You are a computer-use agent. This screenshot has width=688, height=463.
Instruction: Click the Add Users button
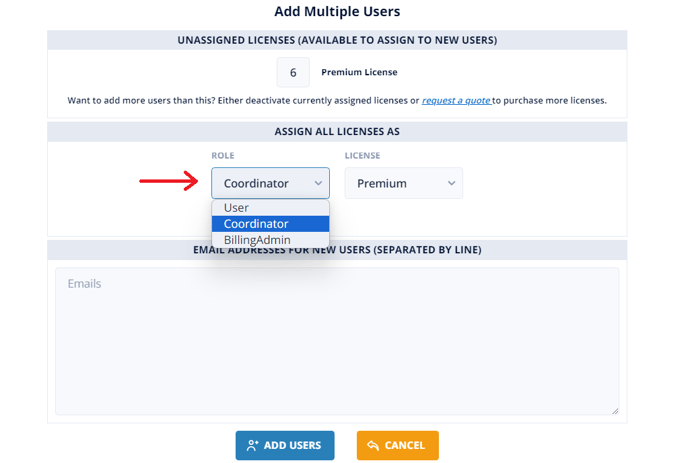(x=285, y=445)
